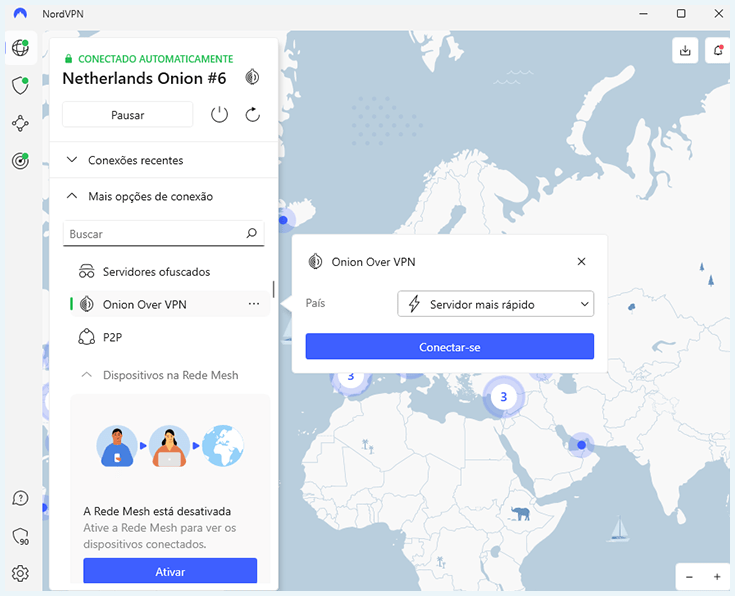Select Onion Over VPN in the list
This screenshot has height=596, width=735.
[x=170, y=304]
